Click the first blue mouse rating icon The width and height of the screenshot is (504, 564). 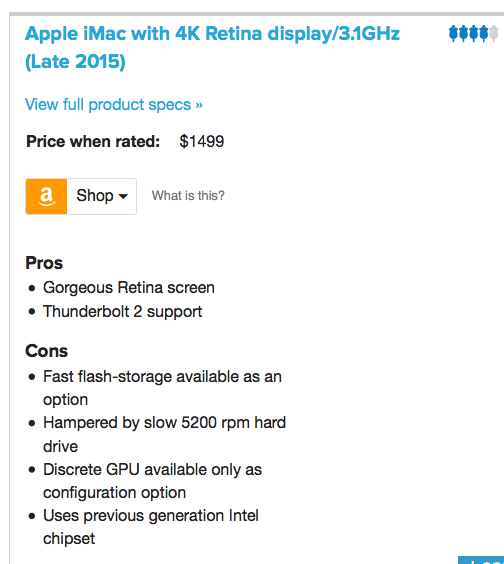(454, 33)
